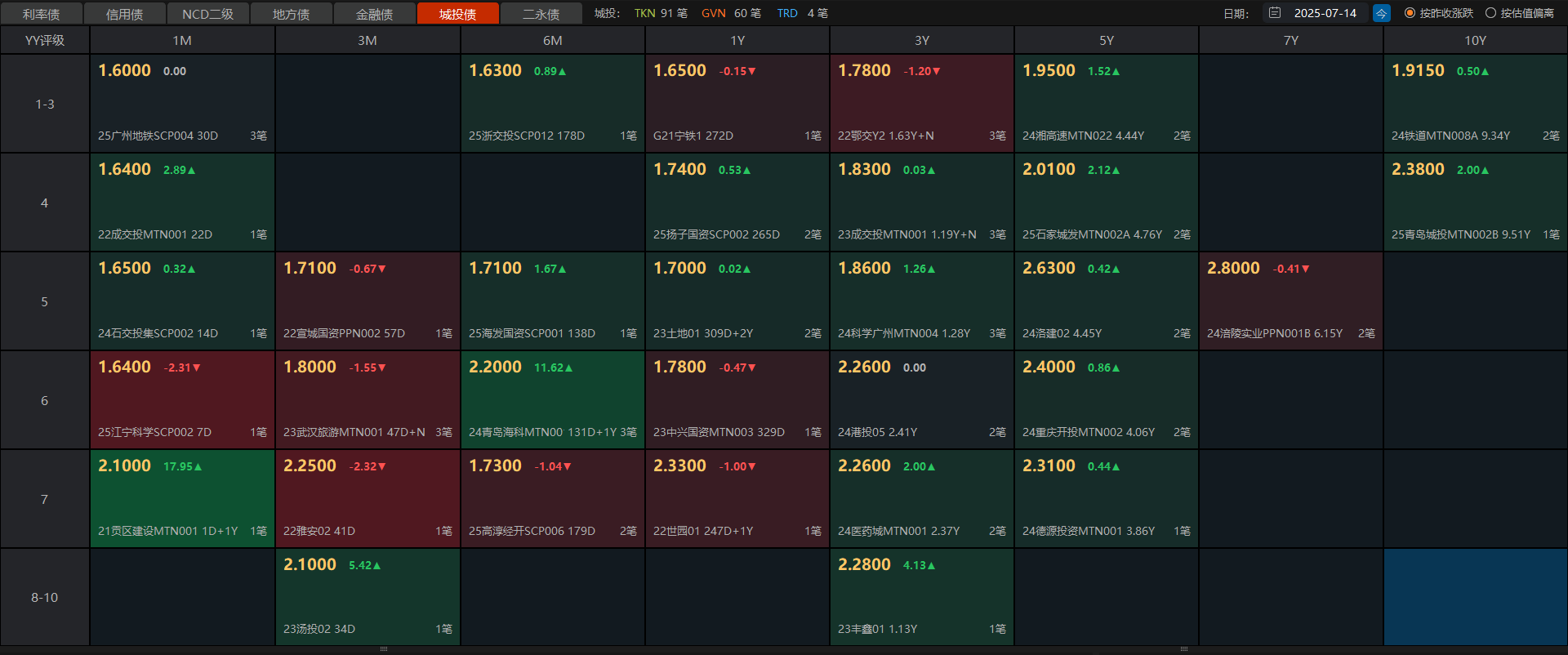The width and height of the screenshot is (1568, 655).
Task: Open 23土地01 309D+2Y cell
Action: point(737,301)
